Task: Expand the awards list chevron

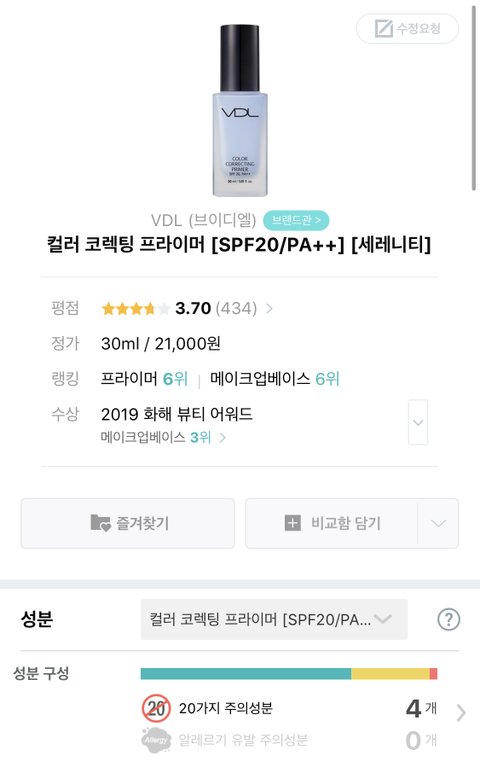Action: 418,422
